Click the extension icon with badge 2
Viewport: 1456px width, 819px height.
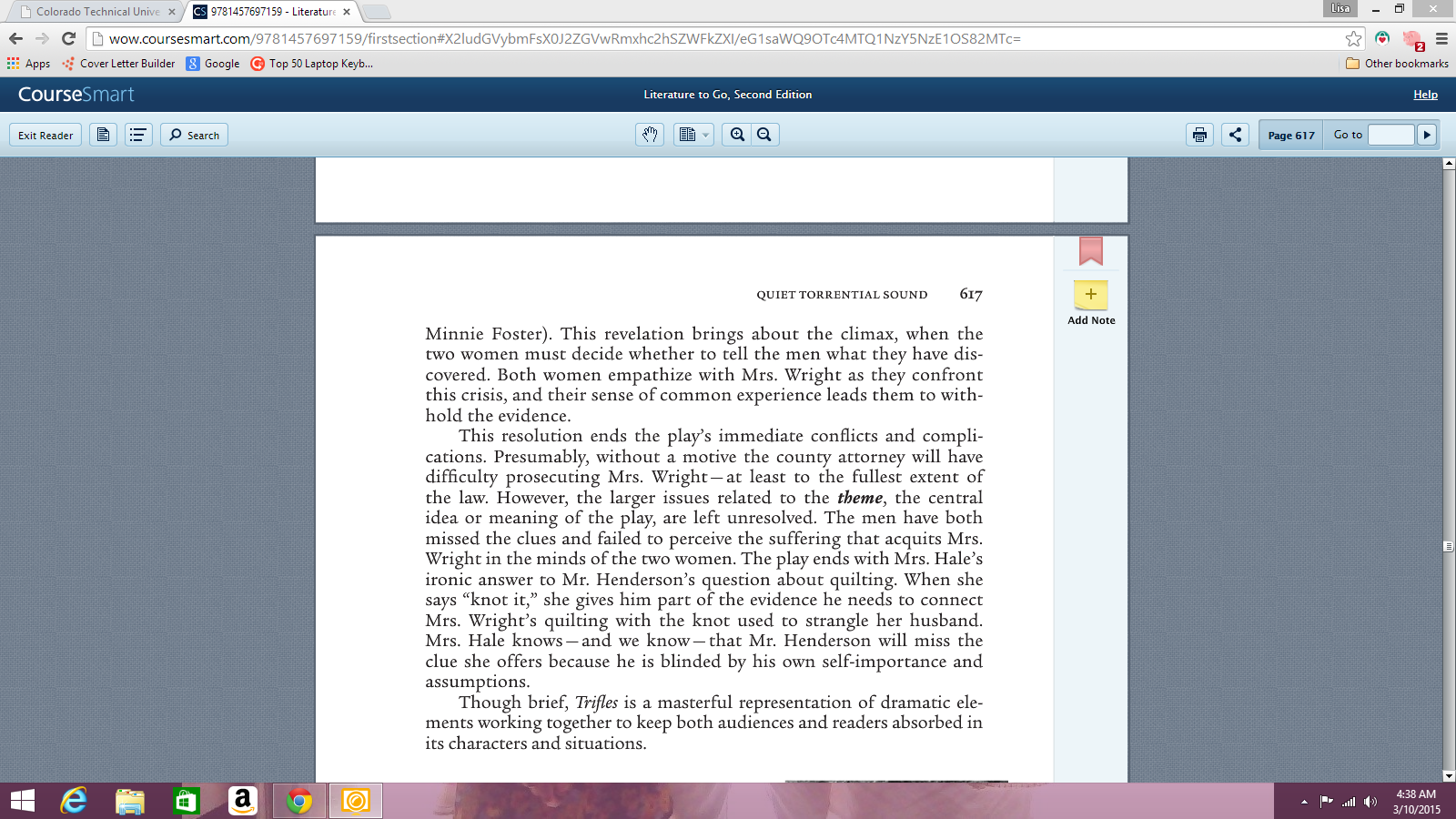click(1412, 39)
